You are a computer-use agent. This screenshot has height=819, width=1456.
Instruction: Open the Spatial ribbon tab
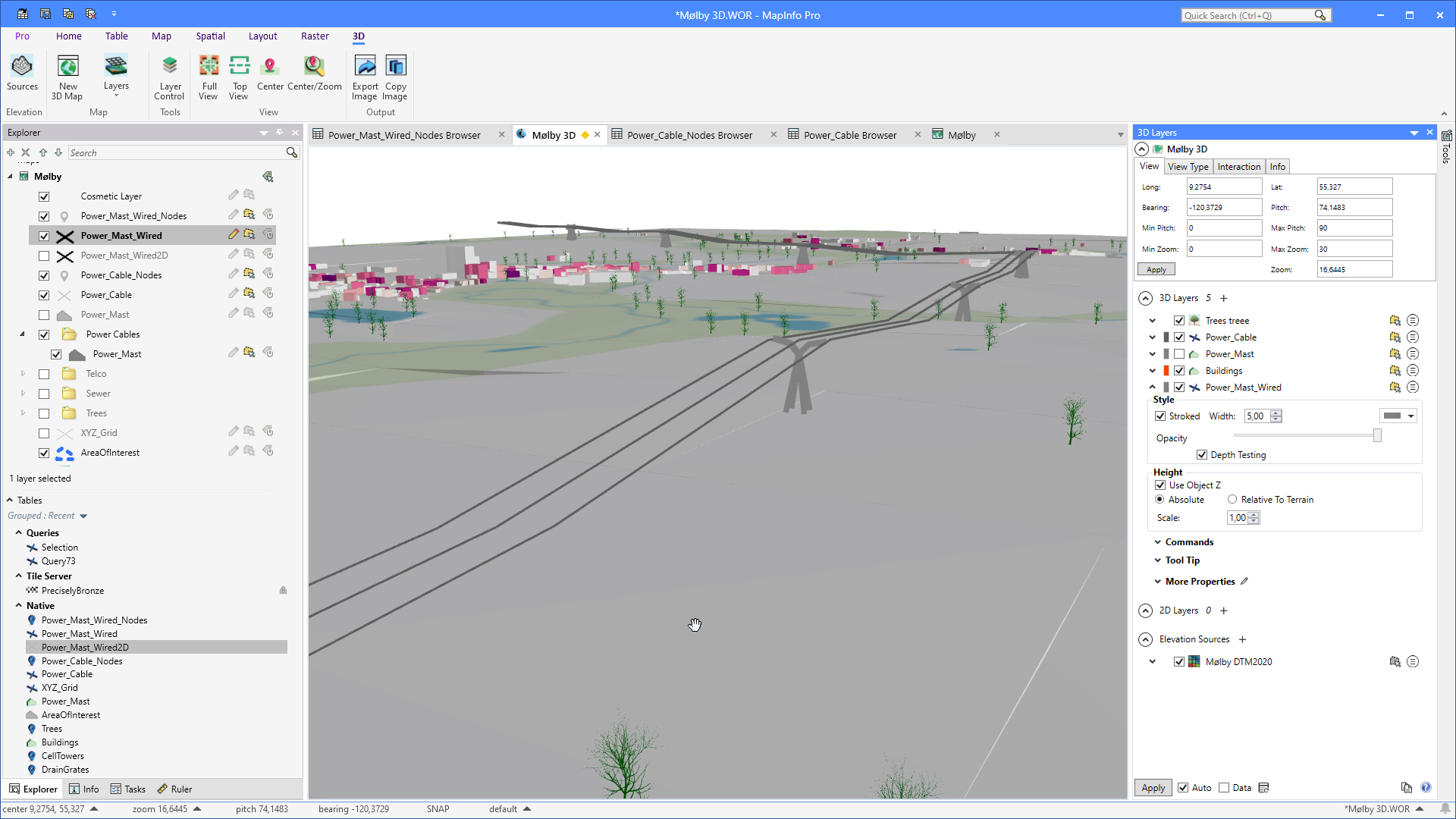coord(210,36)
